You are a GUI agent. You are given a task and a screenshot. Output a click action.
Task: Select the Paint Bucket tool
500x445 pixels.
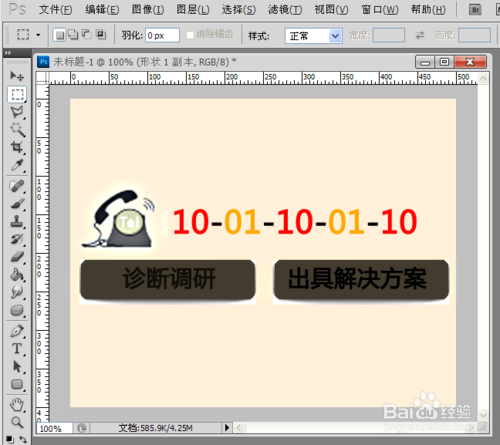17,275
